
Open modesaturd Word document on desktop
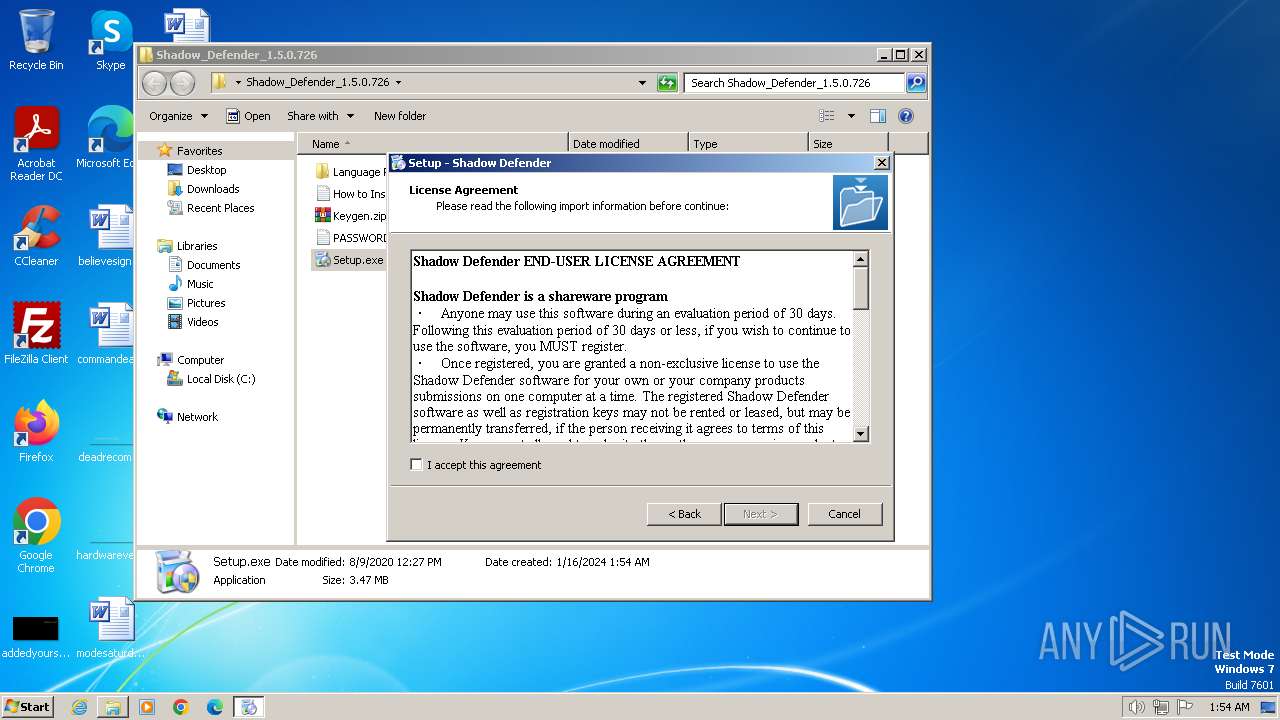pos(110,628)
